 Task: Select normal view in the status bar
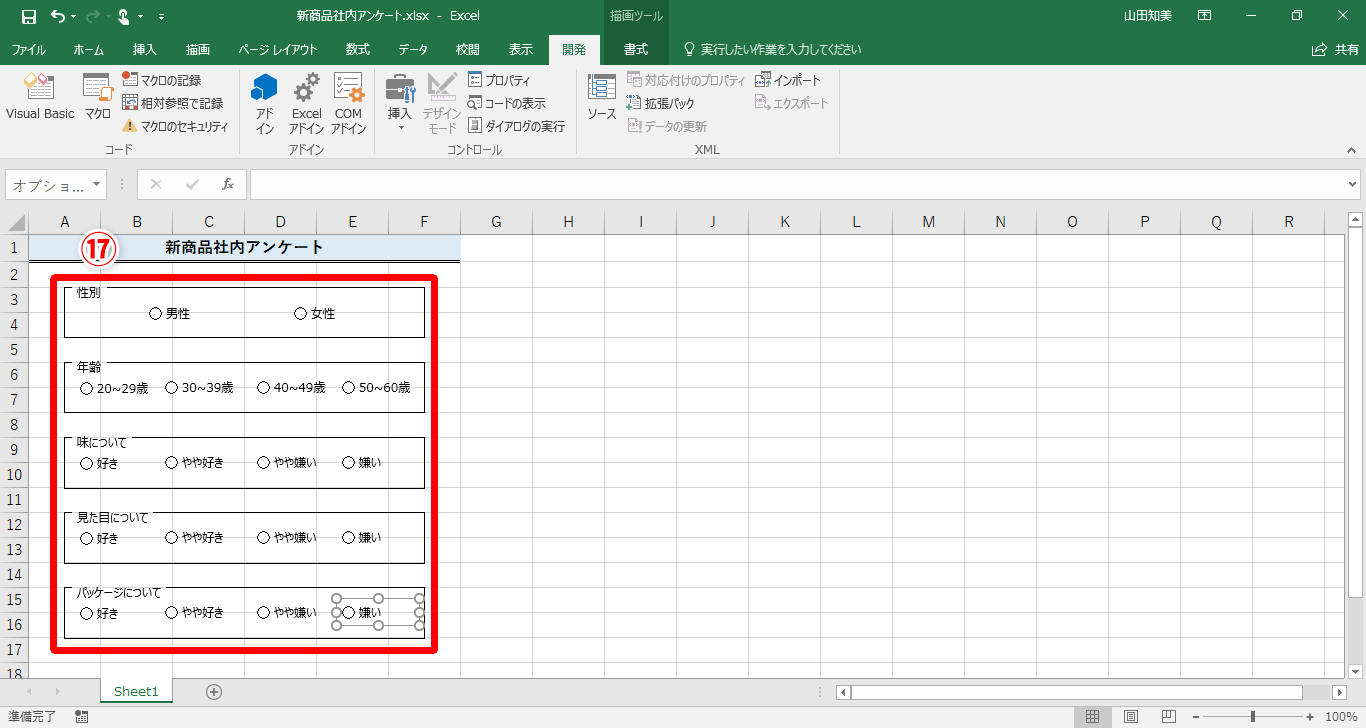[x=1093, y=716]
